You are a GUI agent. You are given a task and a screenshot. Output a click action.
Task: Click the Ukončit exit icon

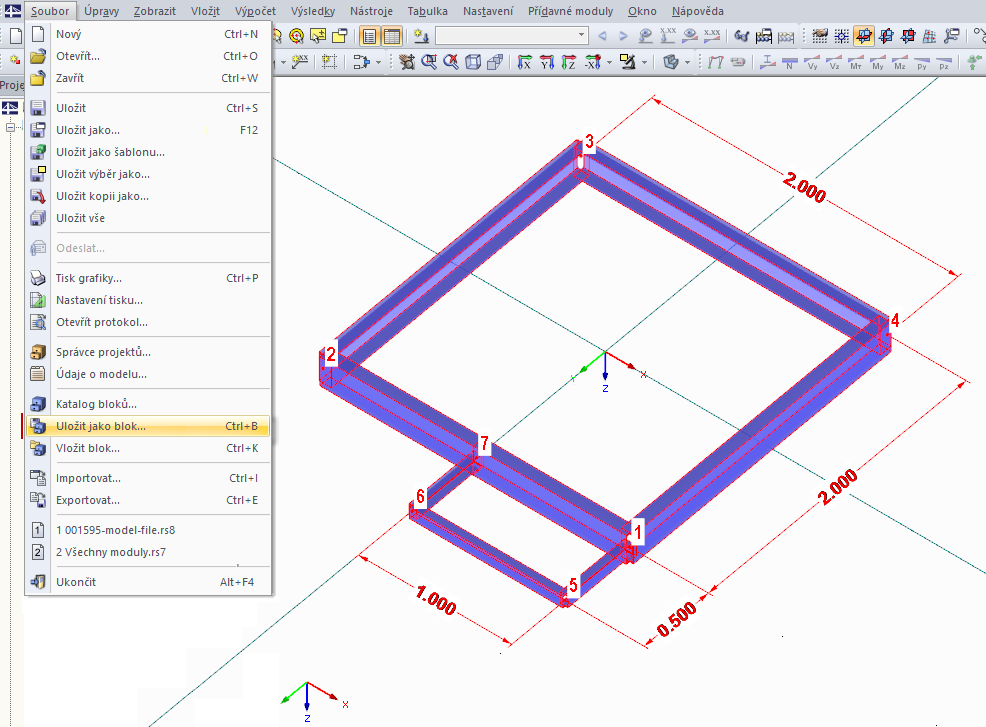pos(38,582)
